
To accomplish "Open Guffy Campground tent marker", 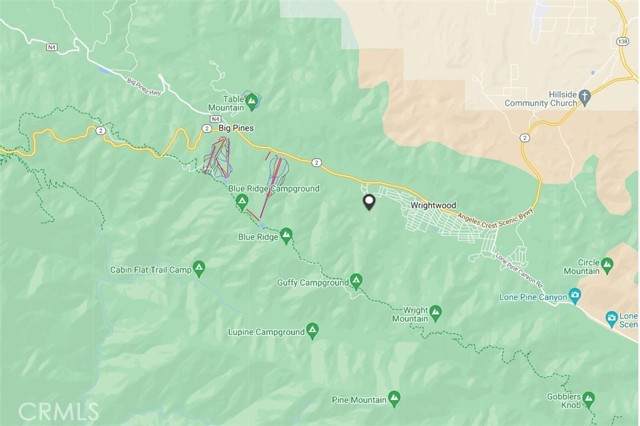I will click(x=356, y=282).
